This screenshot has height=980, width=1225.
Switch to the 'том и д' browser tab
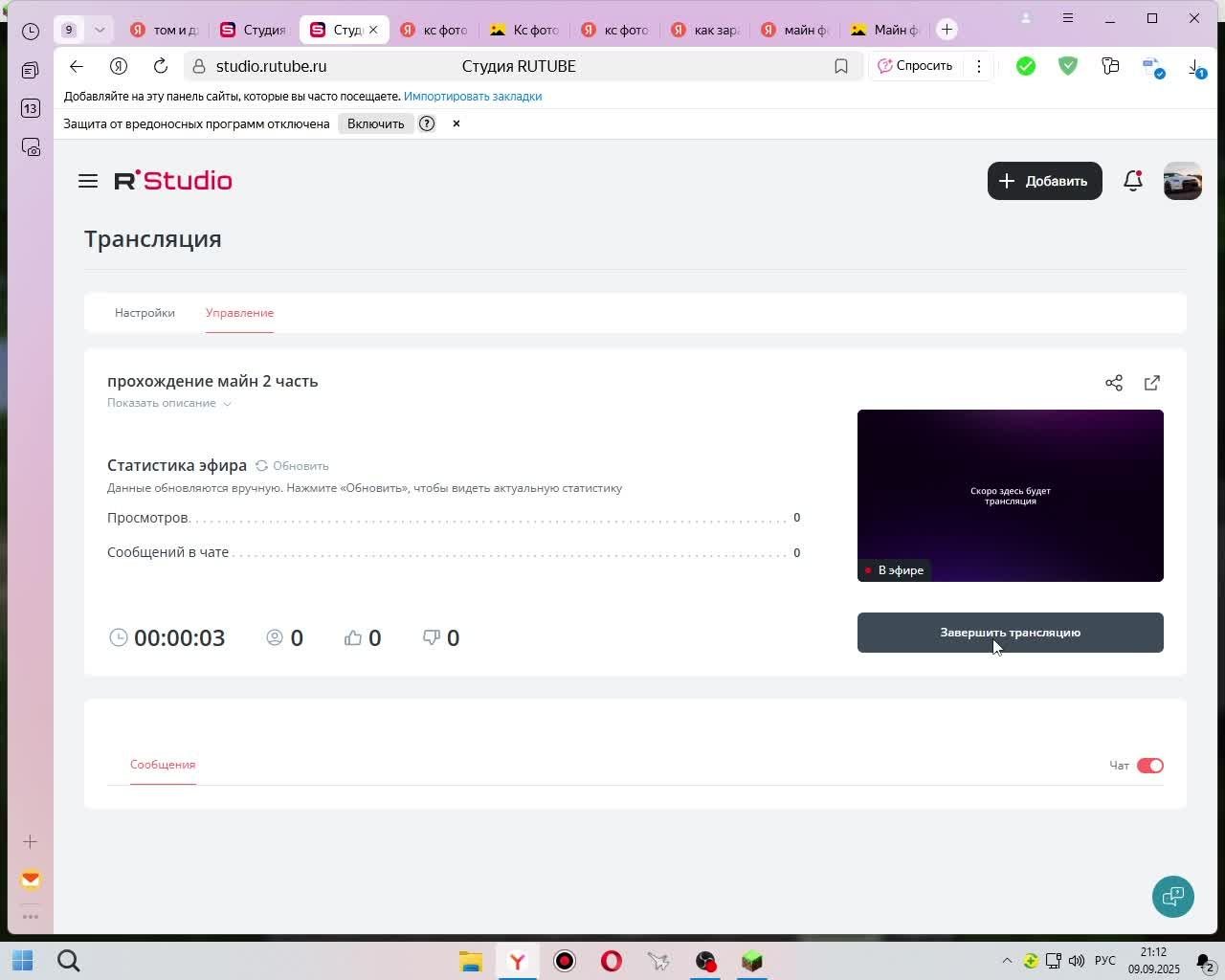[165, 30]
